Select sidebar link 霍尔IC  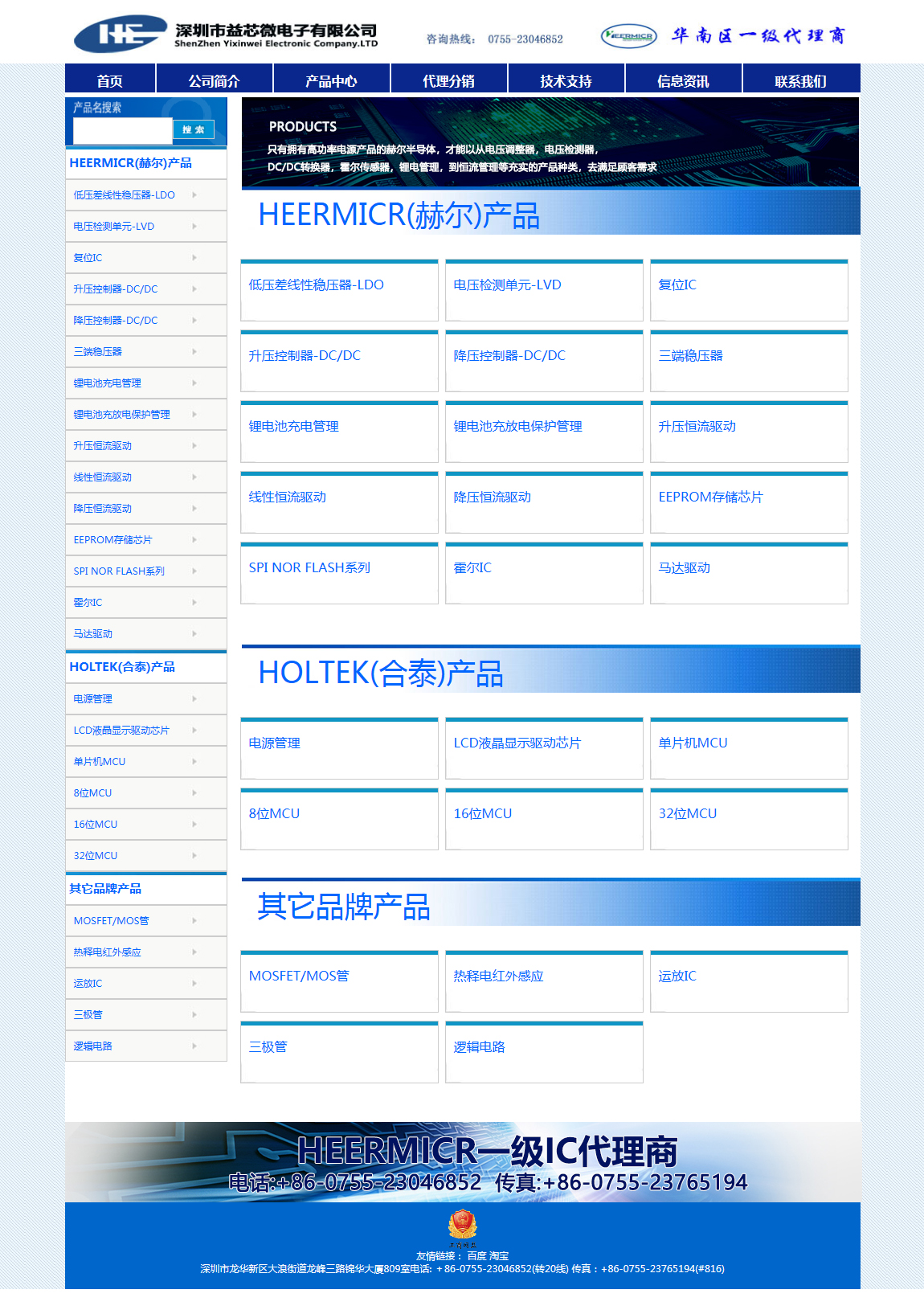(x=88, y=603)
